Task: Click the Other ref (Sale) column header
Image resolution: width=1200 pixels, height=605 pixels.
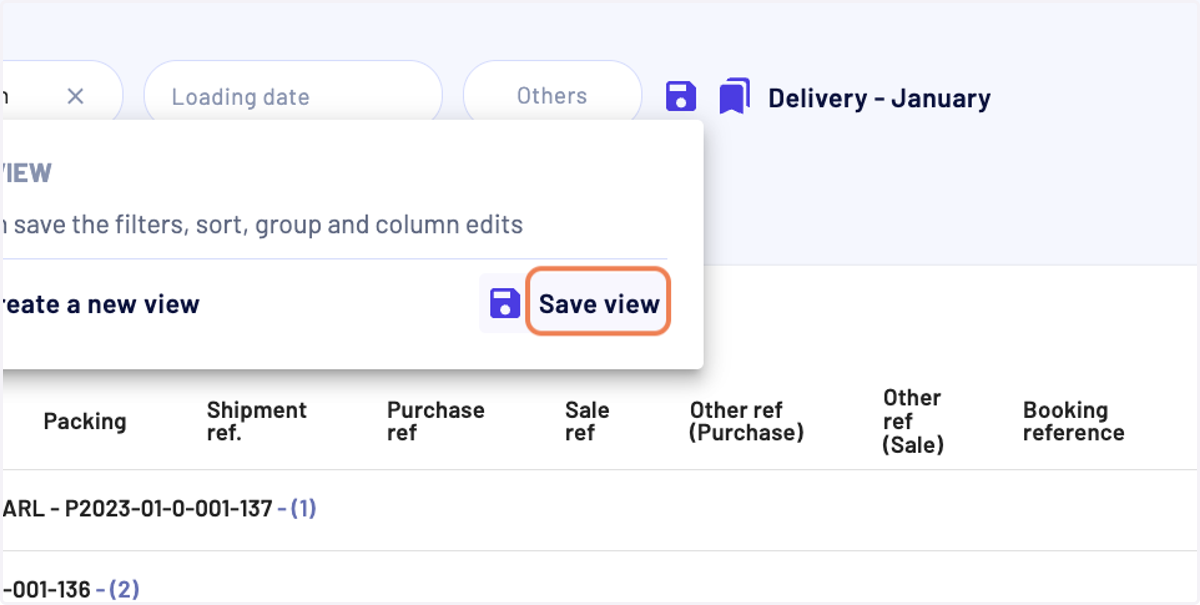Action: pos(913,421)
